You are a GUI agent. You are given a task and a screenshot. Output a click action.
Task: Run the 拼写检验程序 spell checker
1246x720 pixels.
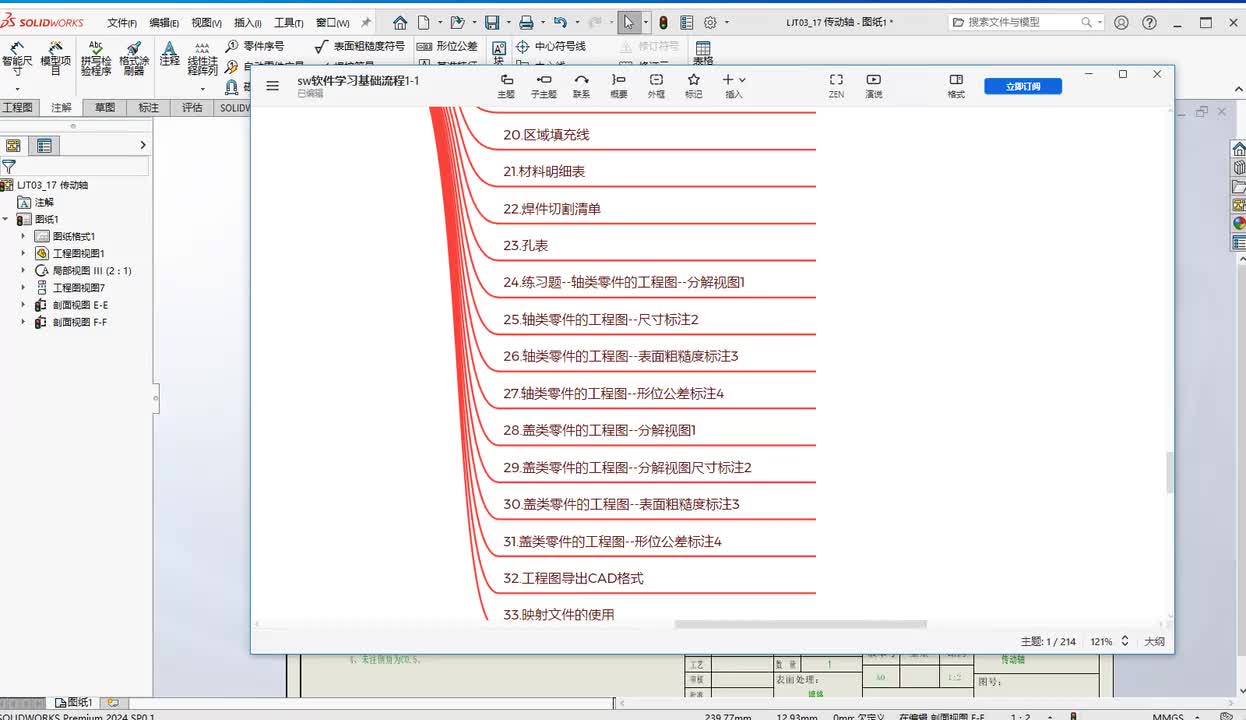[x=96, y=59]
